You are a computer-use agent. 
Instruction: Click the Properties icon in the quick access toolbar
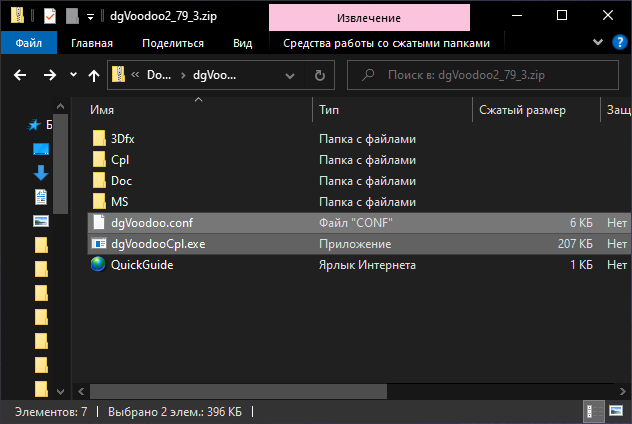(x=50, y=16)
